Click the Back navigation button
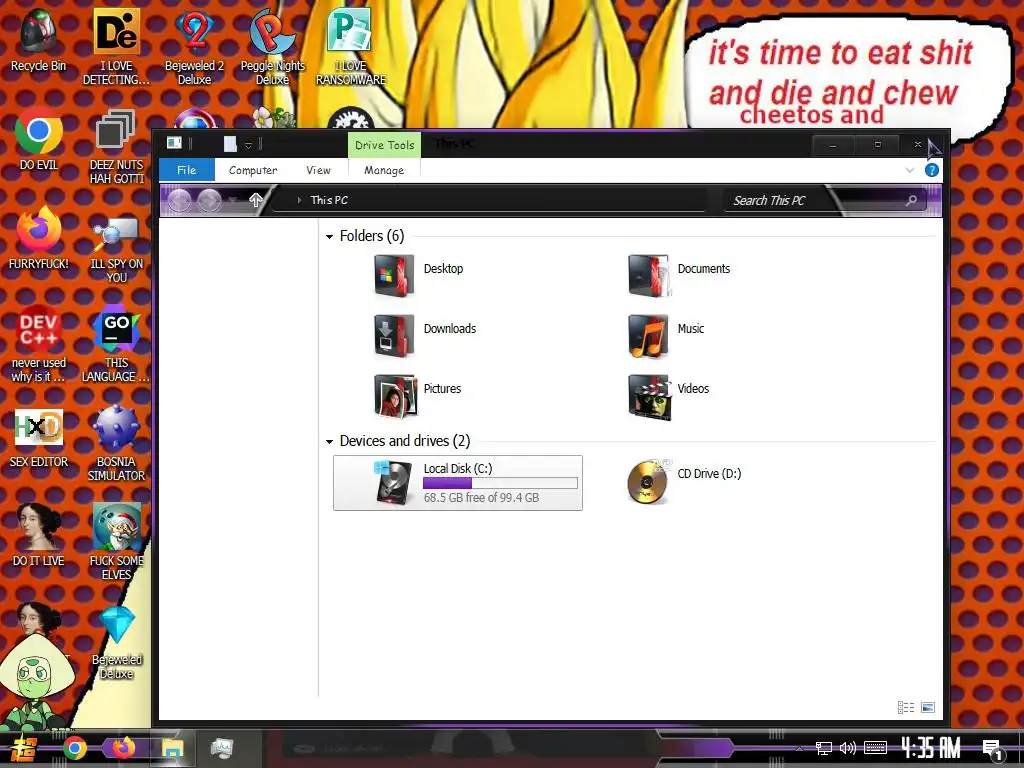 click(179, 200)
